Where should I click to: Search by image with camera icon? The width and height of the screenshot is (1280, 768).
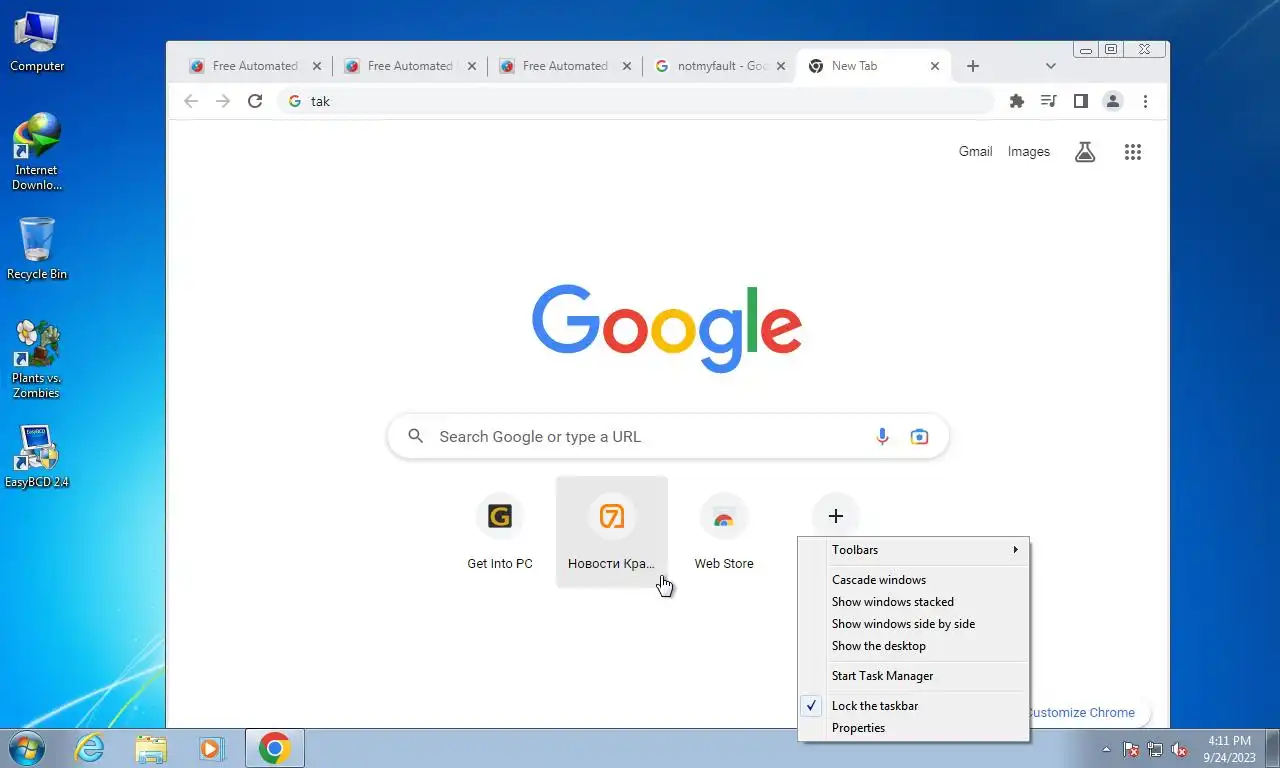(919, 436)
